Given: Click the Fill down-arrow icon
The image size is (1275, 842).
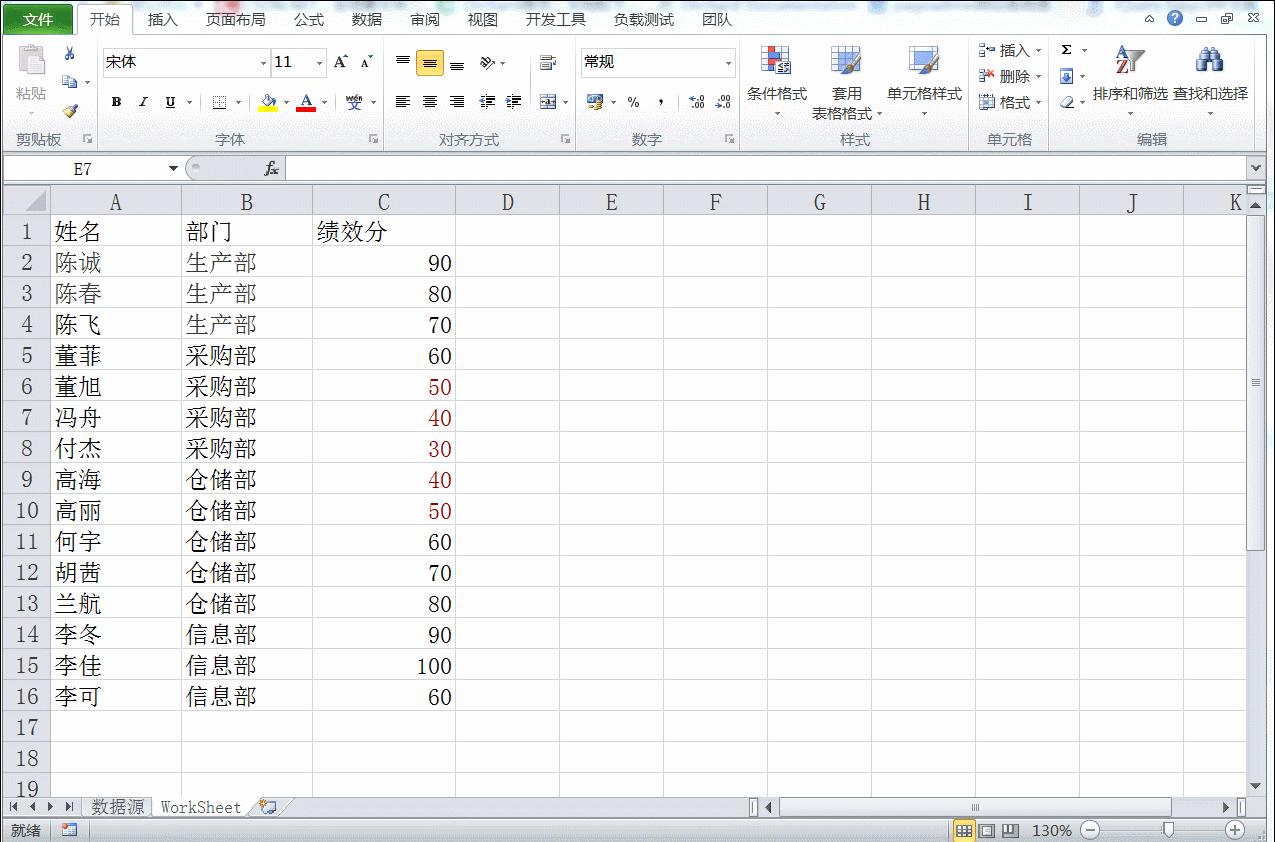Looking at the screenshot, I should point(1066,76).
